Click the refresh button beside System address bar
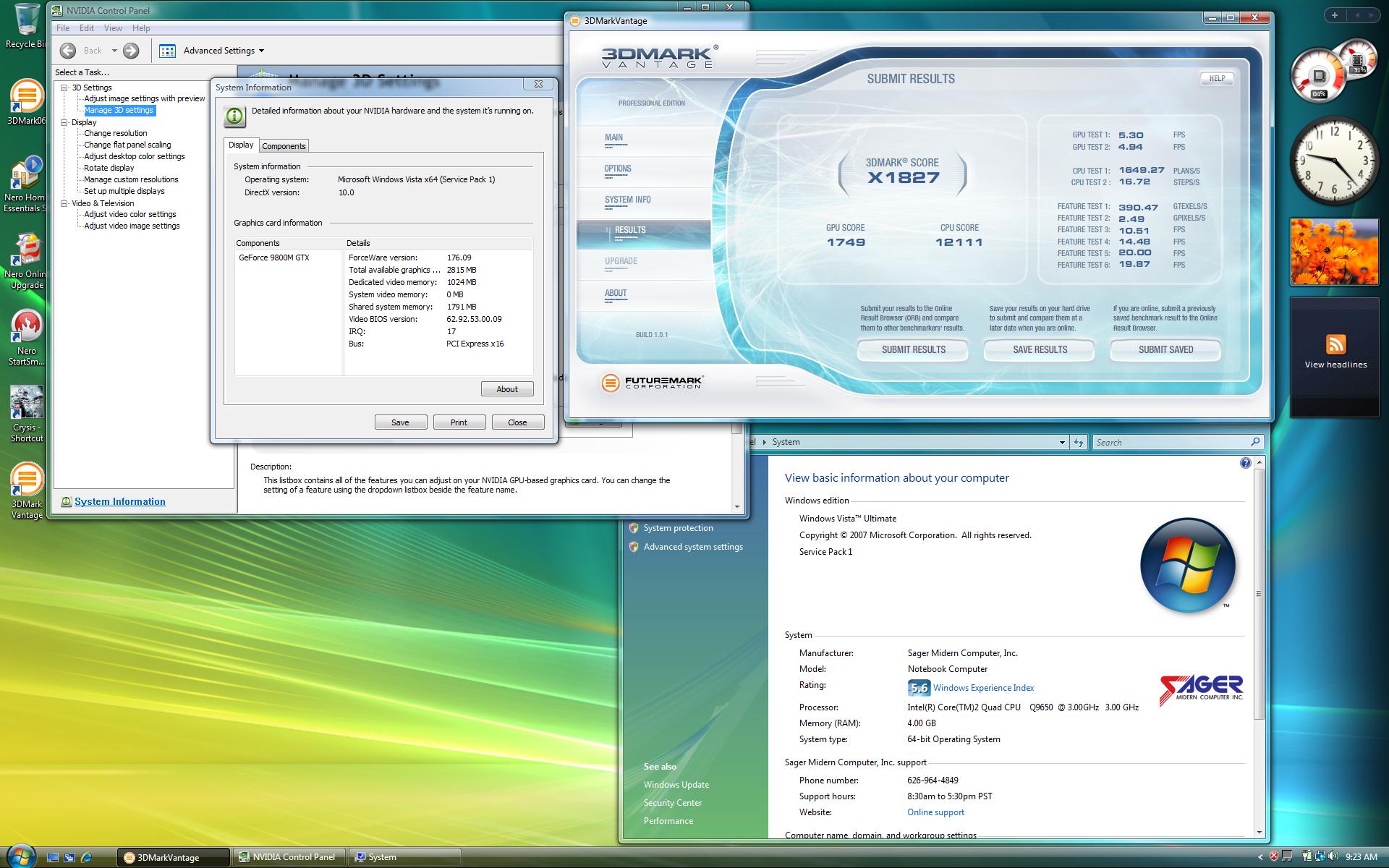The image size is (1389, 868). click(x=1079, y=442)
